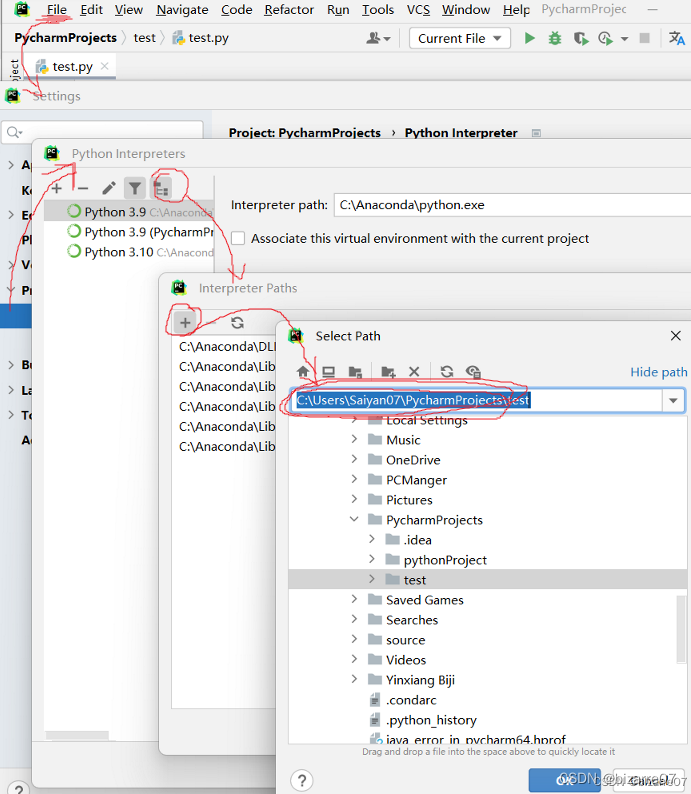Open the Refactor menu

289,10
